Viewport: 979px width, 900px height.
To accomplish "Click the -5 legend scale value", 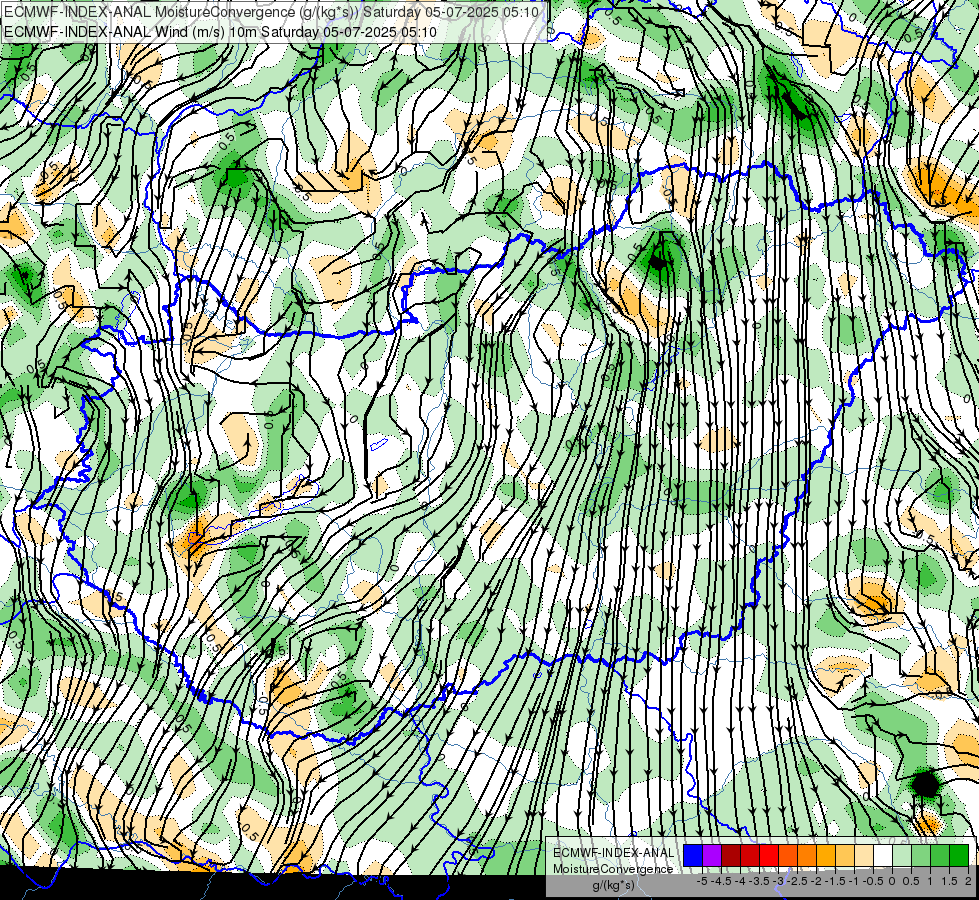I will pos(702,881).
